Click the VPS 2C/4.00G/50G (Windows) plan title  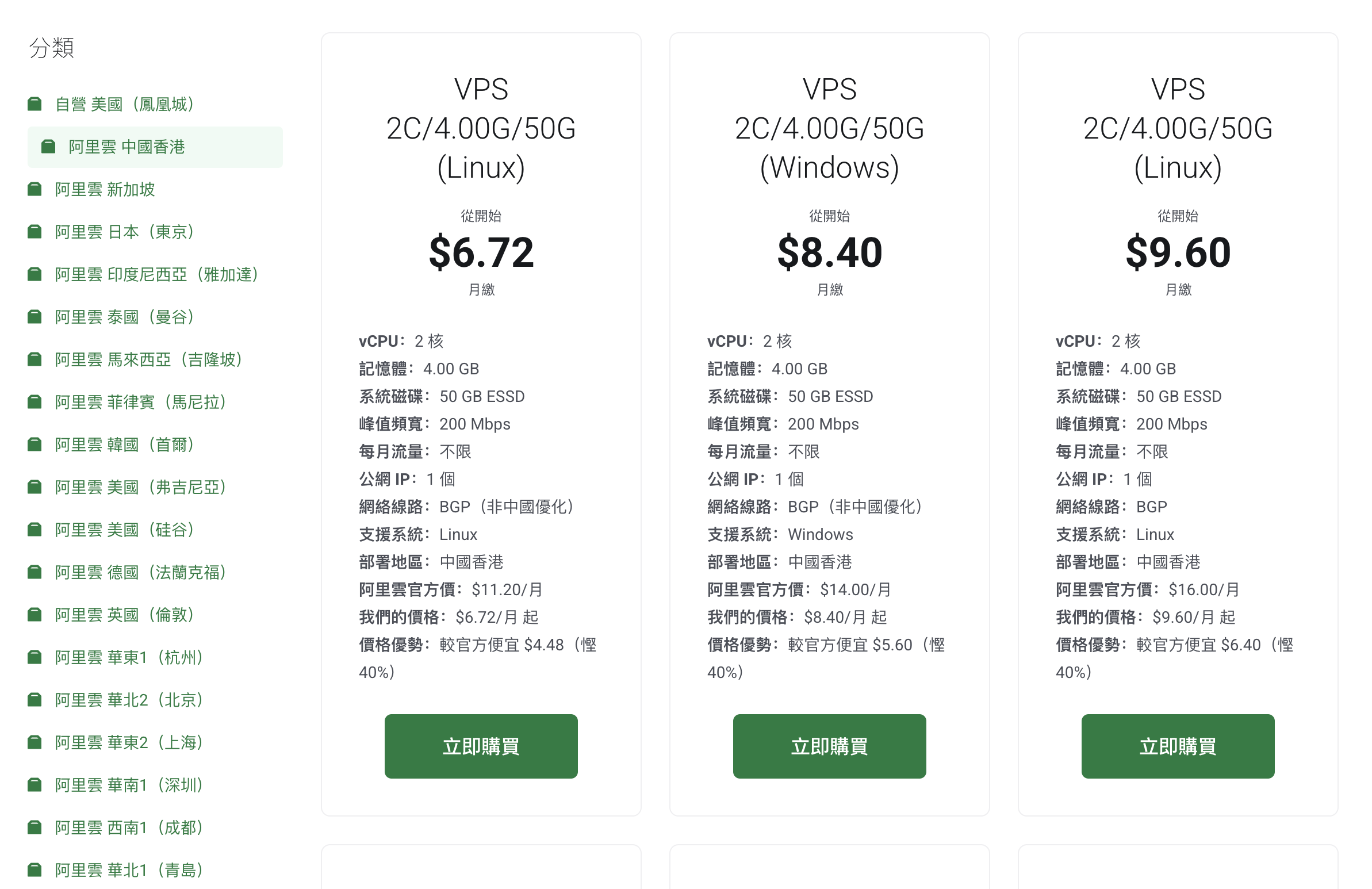(829, 129)
